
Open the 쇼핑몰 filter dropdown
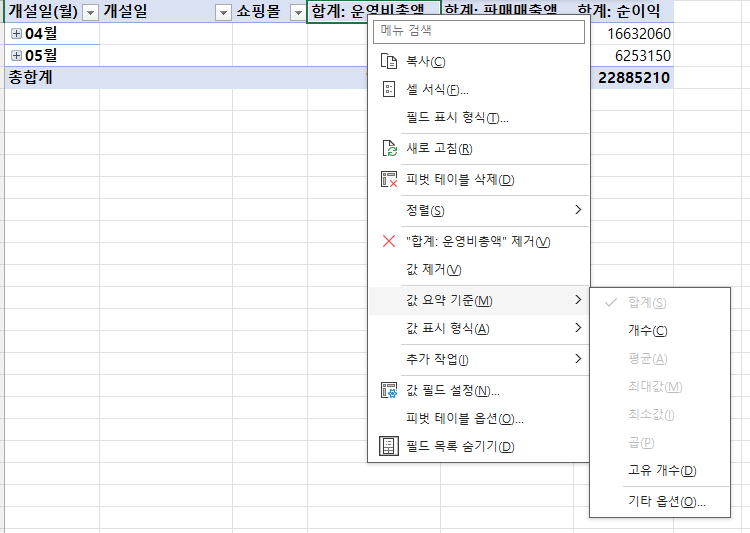(x=296, y=12)
